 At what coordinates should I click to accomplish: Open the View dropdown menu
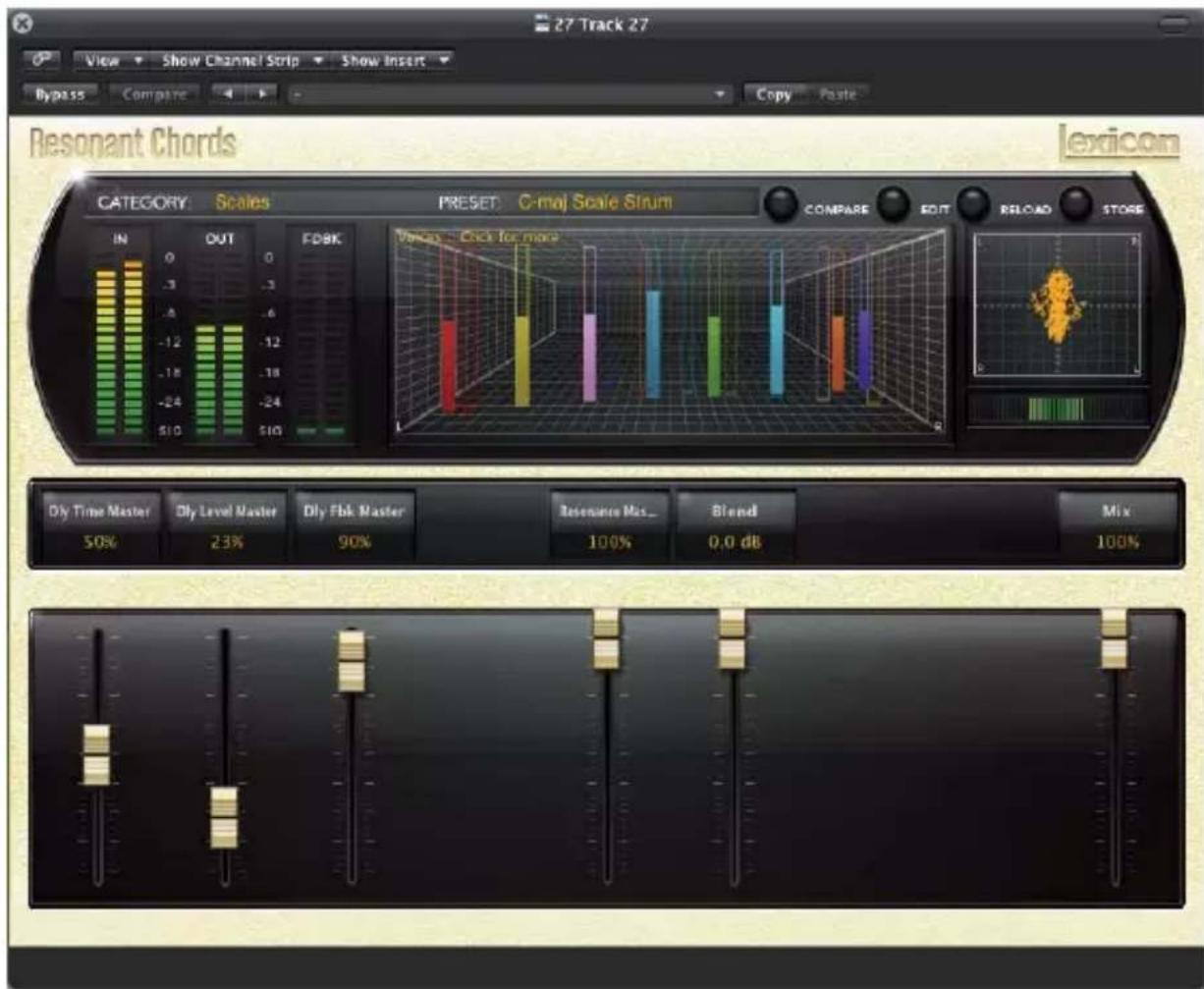coord(111,61)
